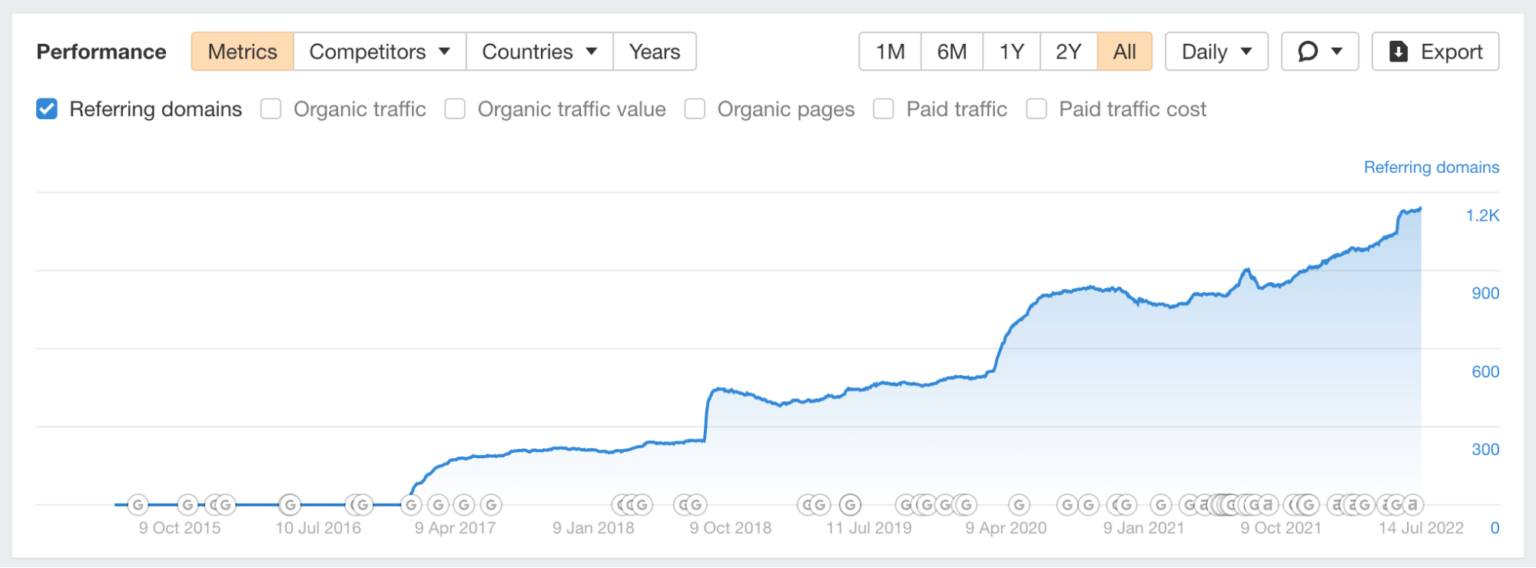Click the Export download button
Viewport: 1536px width, 568px height.
[x=1435, y=52]
